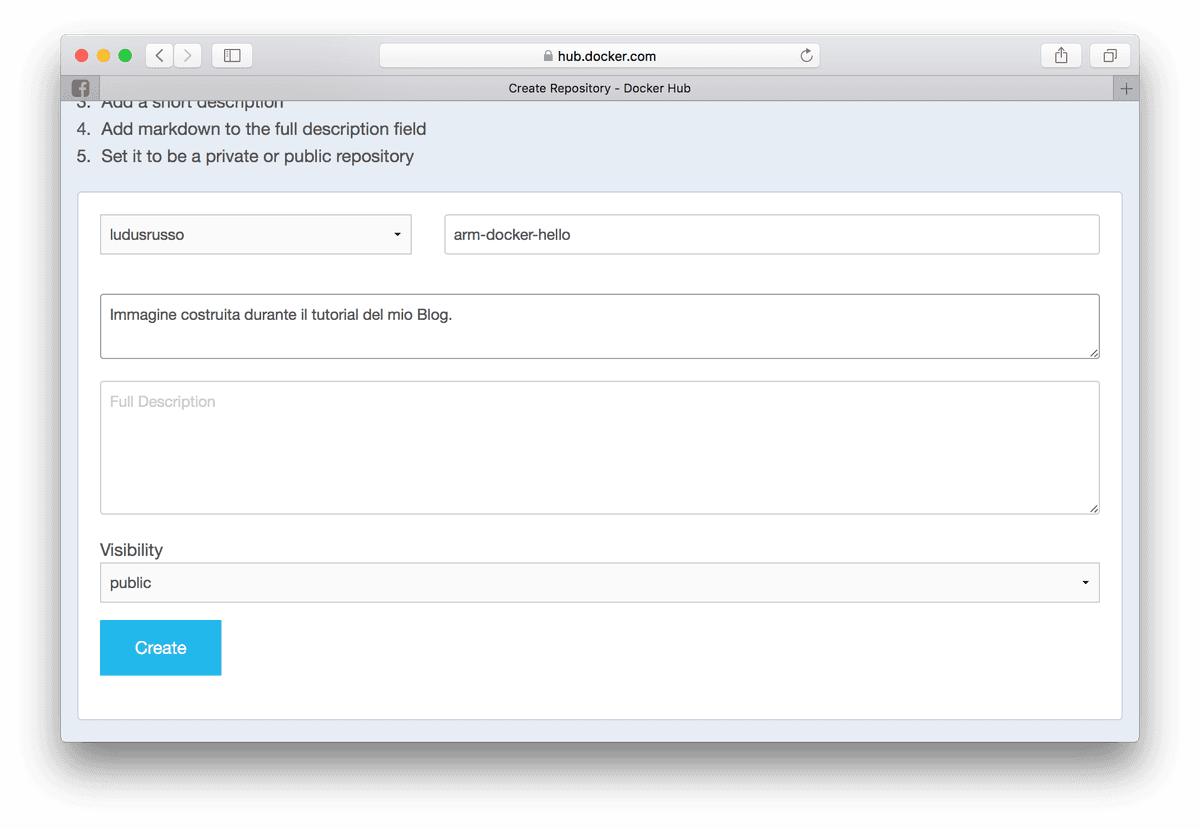Focus the arm-docker-hello repository name field

click(x=770, y=234)
